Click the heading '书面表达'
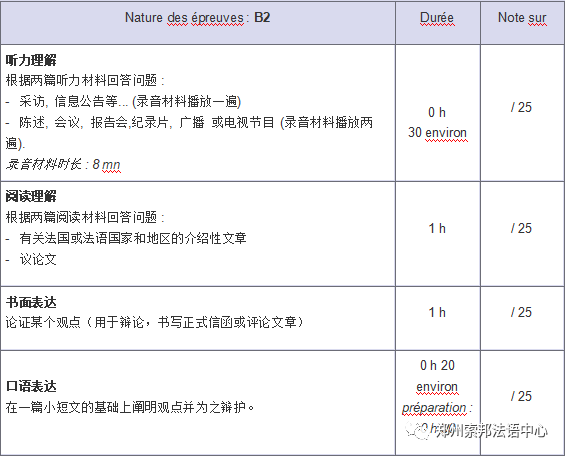Image resolution: width=565 pixels, height=456 pixels. pos(31,302)
